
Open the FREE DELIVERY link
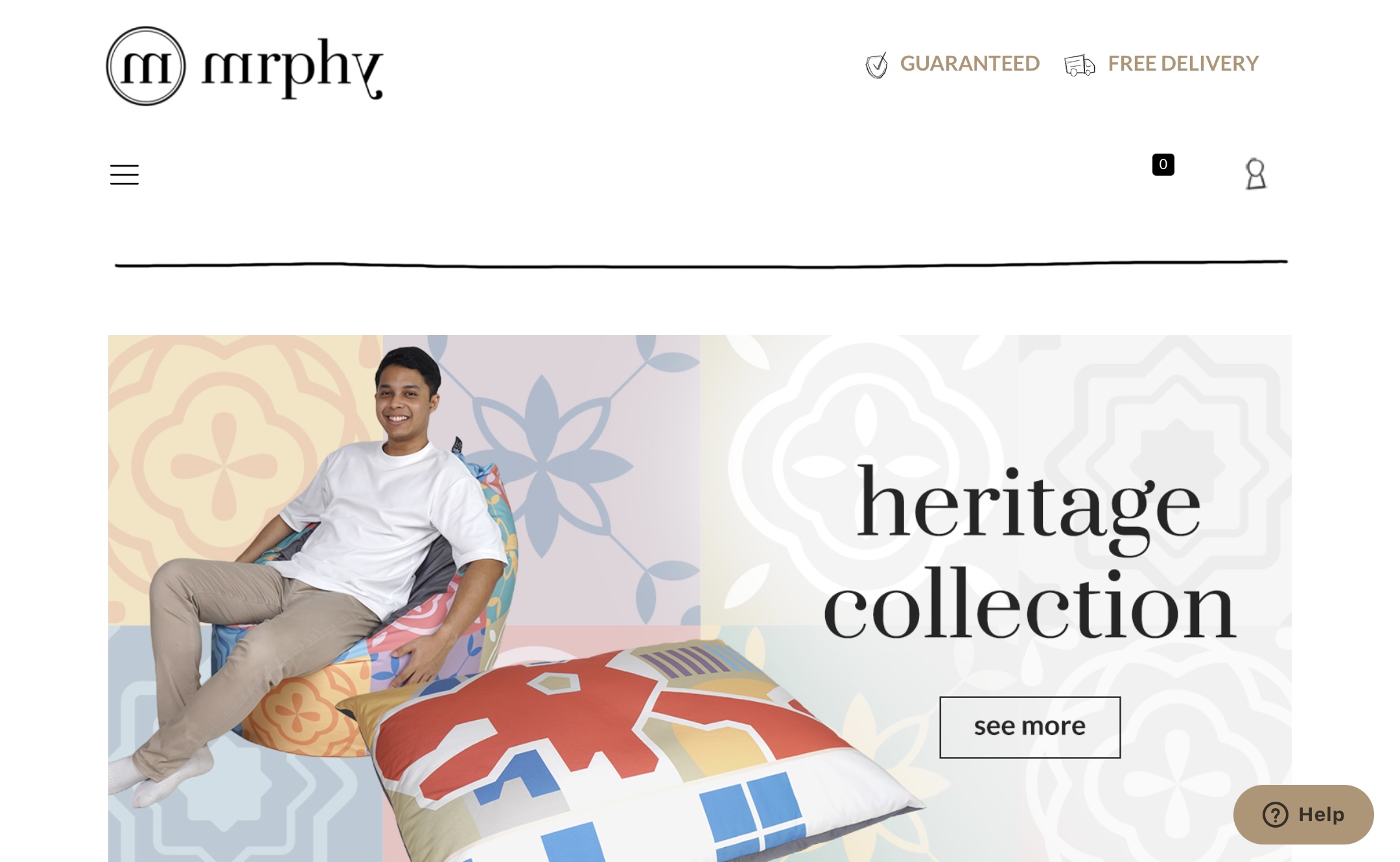pyautogui.click(x=1183, y=64)
